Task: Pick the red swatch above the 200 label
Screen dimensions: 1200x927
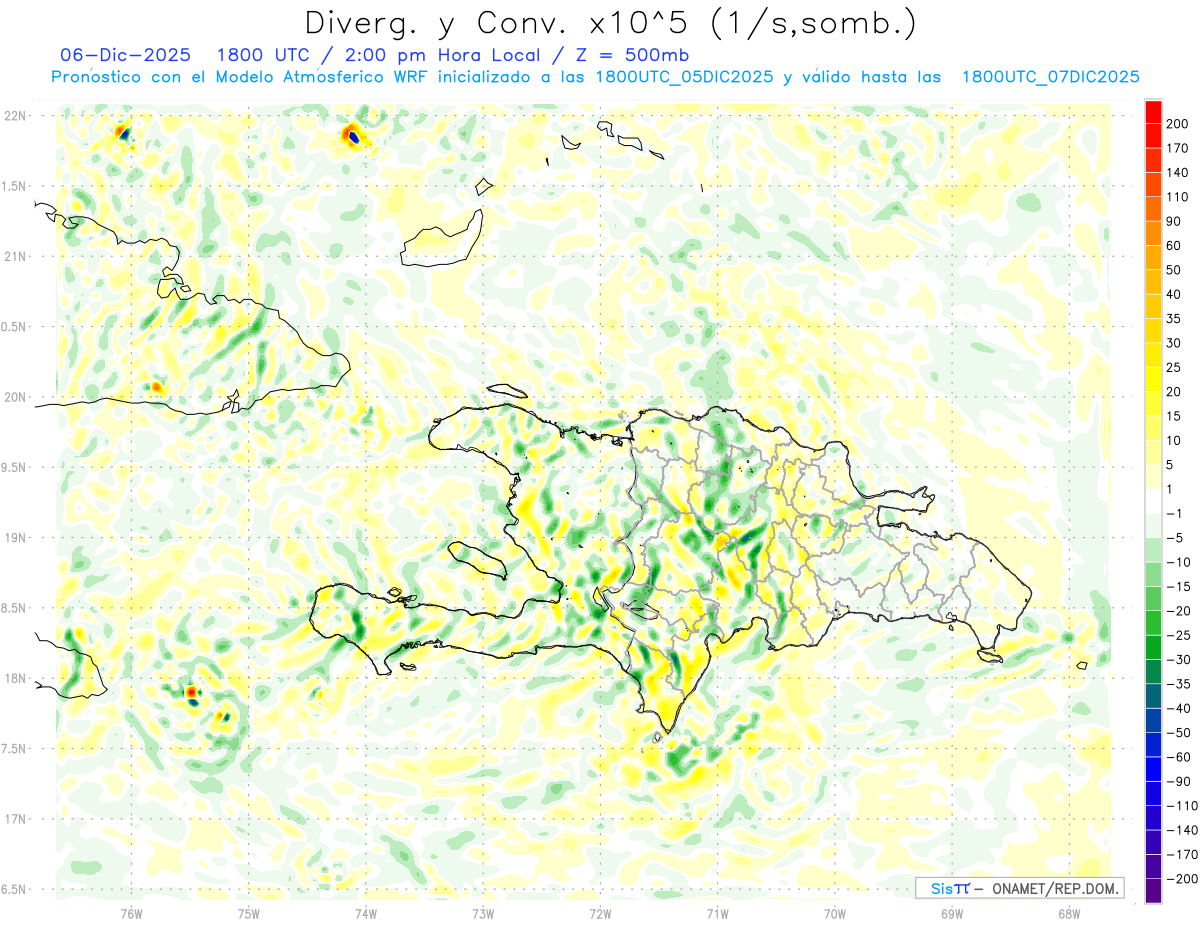Action: tap(1153, 111)
